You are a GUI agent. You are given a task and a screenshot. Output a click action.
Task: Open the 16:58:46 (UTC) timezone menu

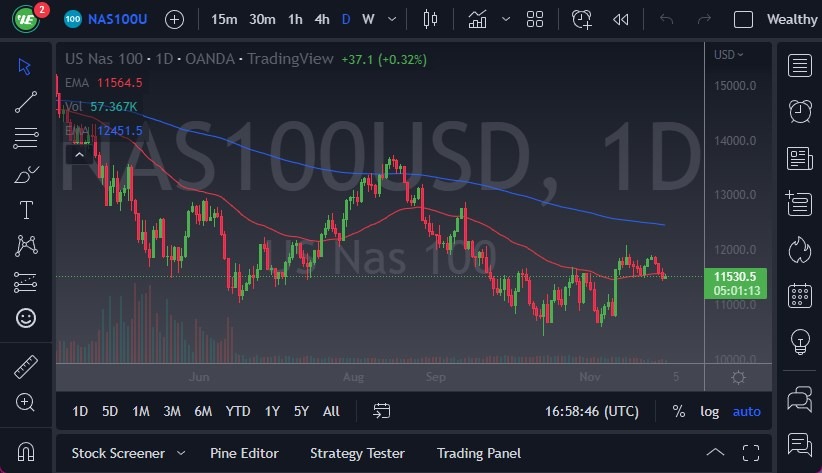(592, 411)
